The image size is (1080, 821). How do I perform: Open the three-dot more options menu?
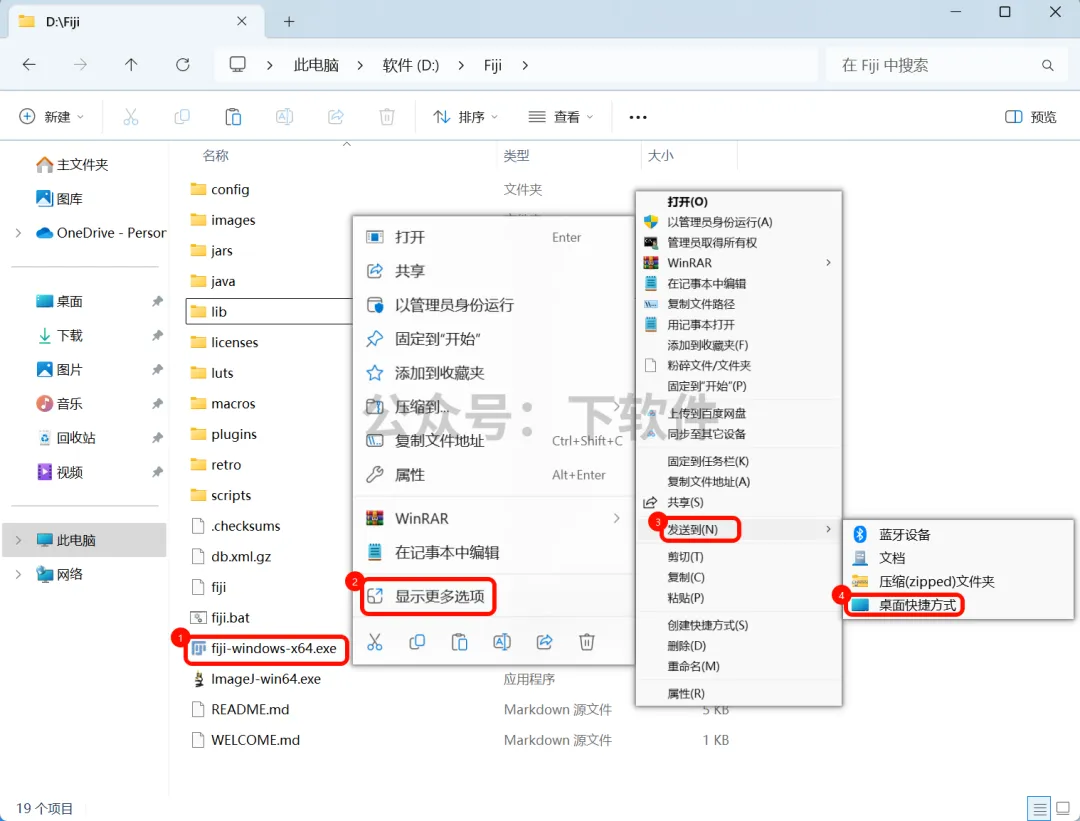tap(638, 117)
